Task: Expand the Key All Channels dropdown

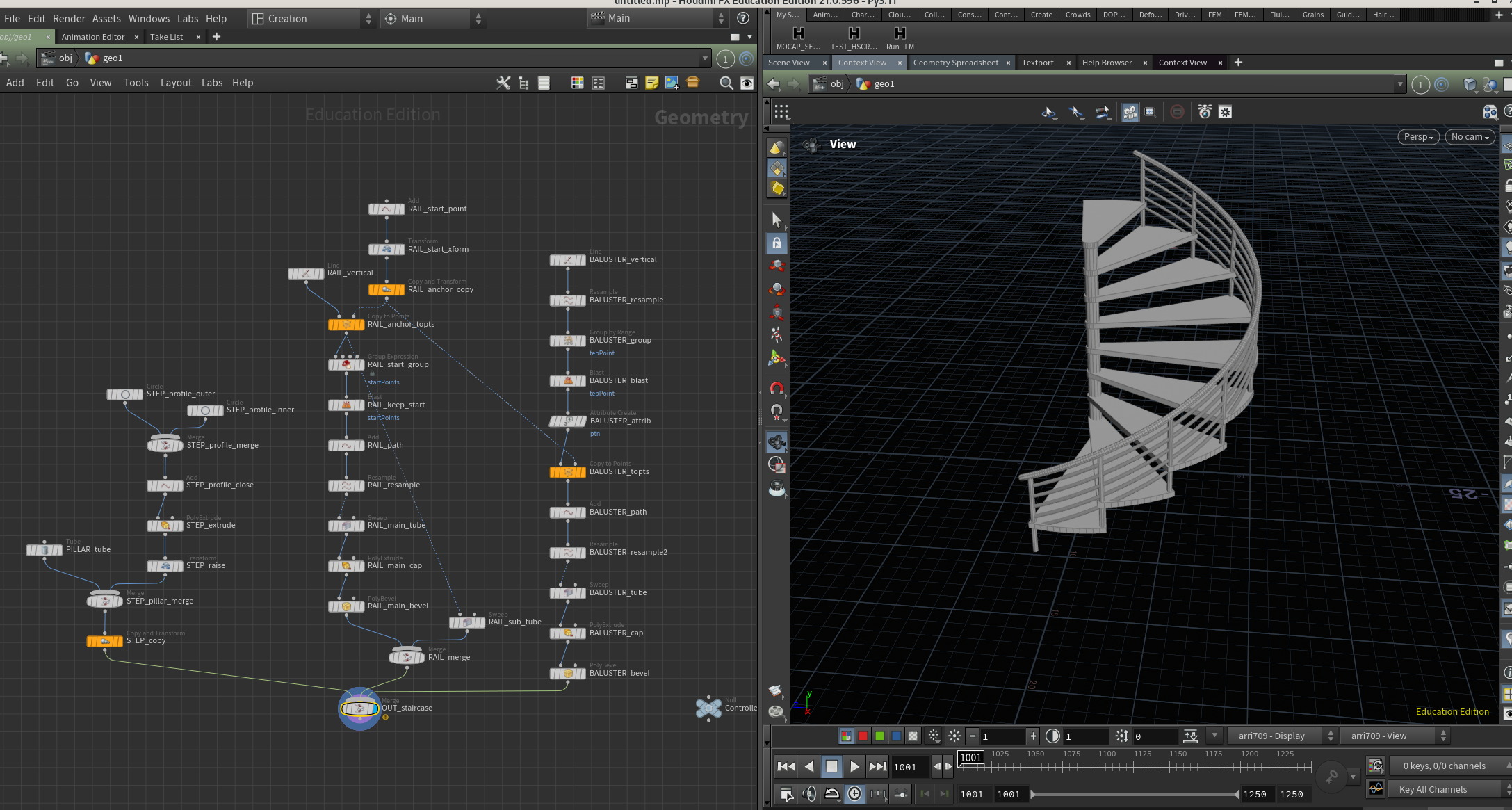Action: 1449,789
